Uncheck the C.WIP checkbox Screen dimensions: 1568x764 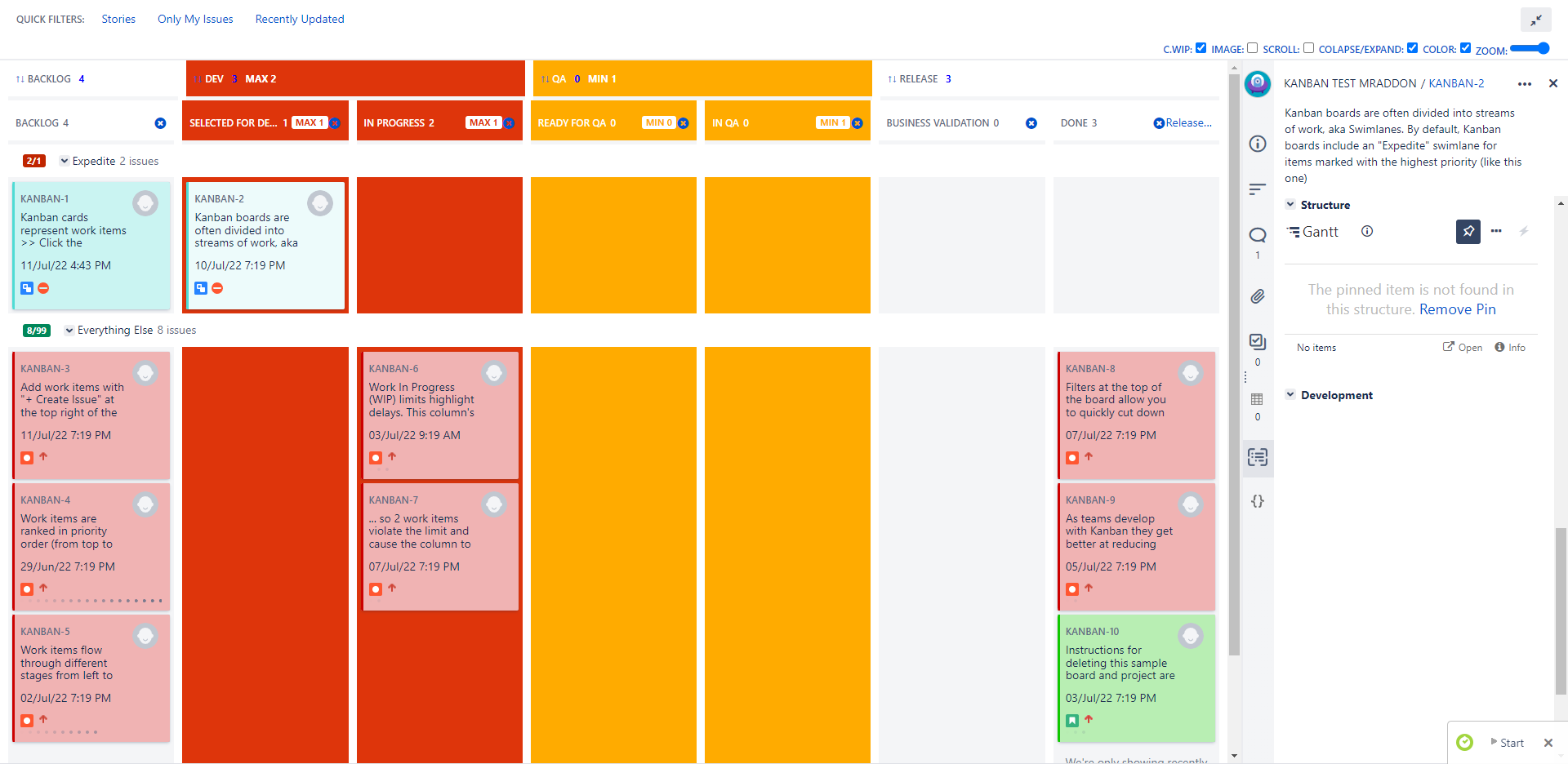(x=1200, y=48)
